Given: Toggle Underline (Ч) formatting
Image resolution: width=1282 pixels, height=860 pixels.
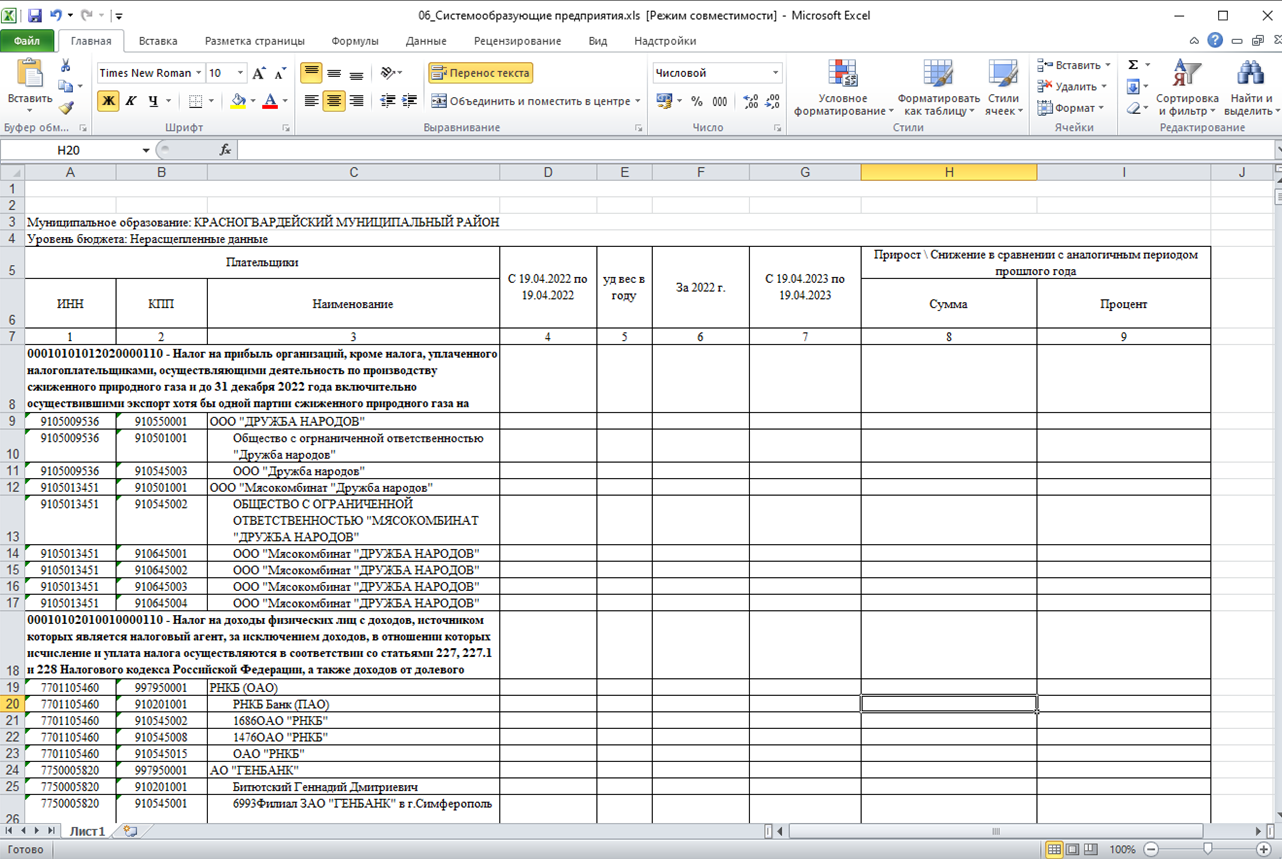Looking at the screenshot, I should coord(153,101).
